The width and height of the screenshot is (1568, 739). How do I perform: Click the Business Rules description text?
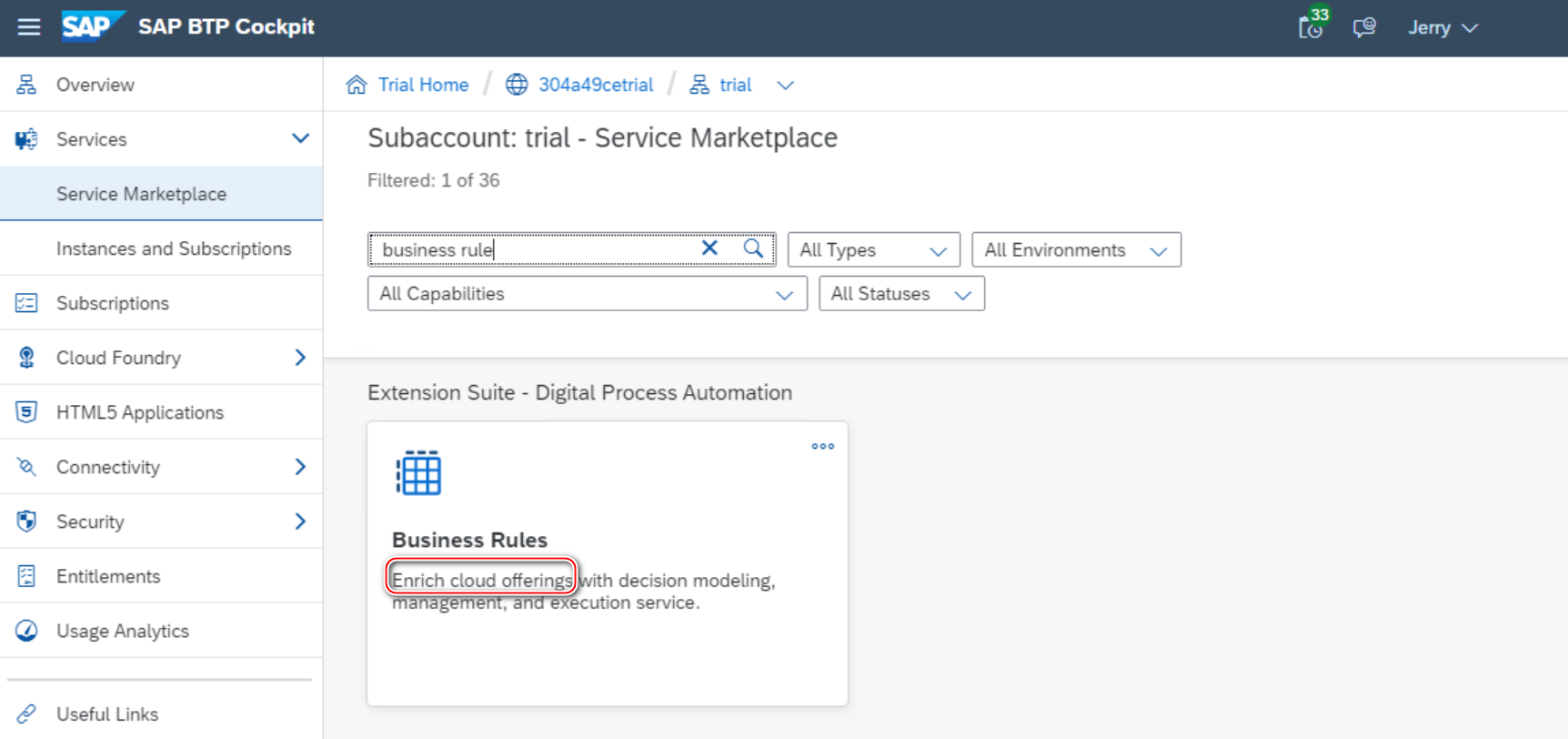point(583,592)
